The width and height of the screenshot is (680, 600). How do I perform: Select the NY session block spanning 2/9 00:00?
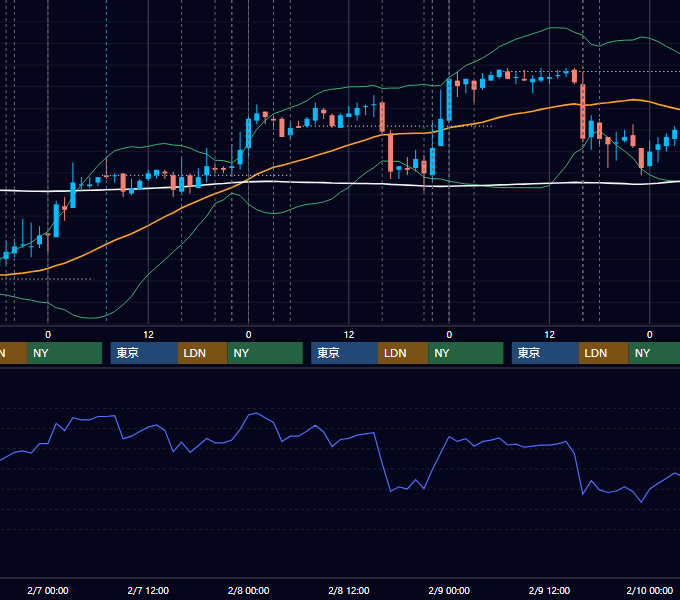tap(466, 353)
